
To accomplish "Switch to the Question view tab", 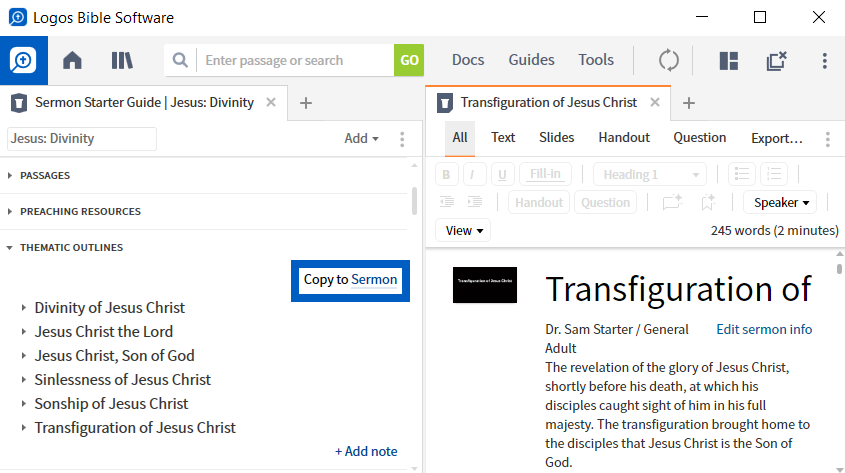I will click(x=699, y=138).
